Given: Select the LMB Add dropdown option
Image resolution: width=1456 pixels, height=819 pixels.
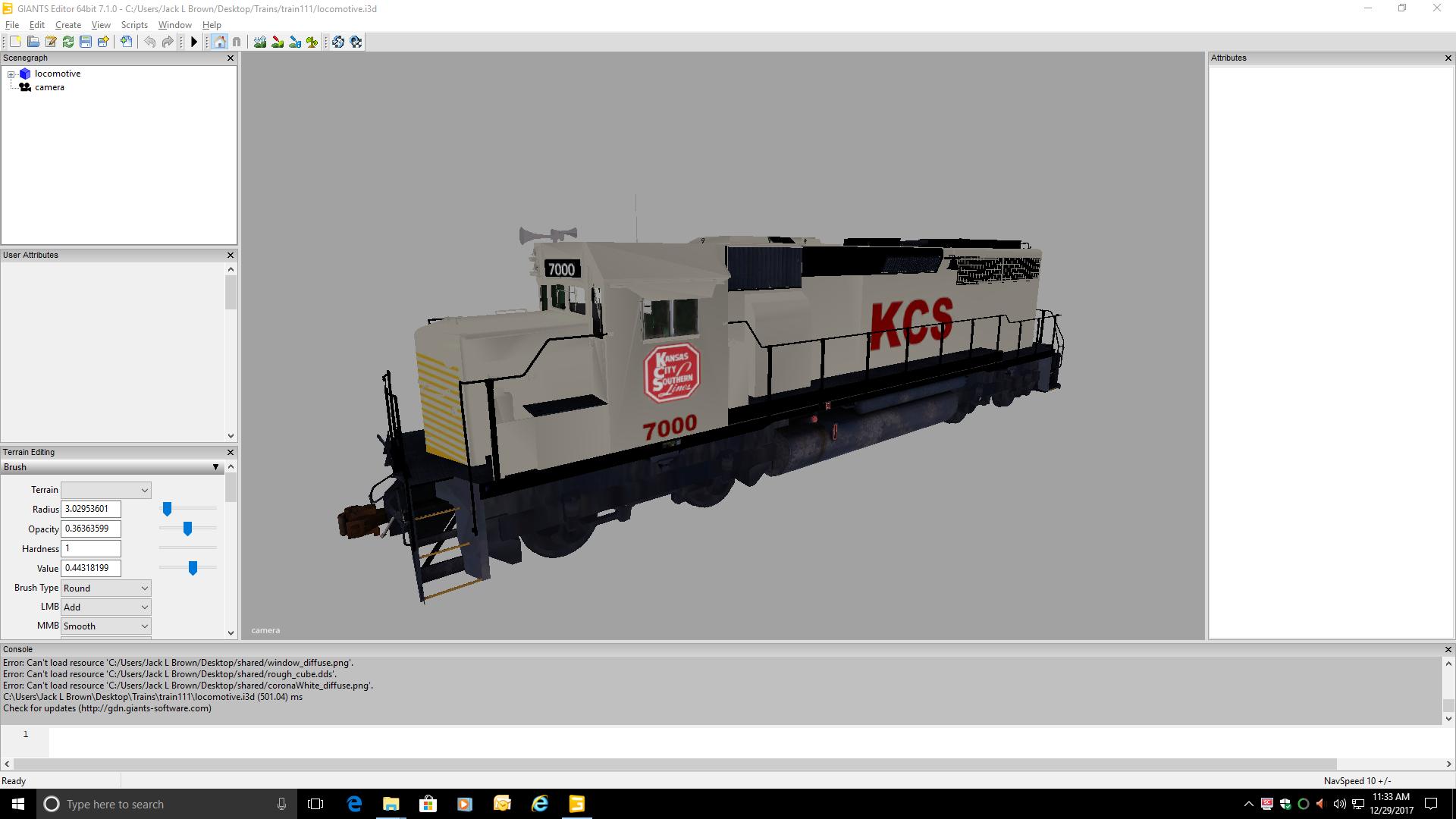Looking at the screenshot, I should pos(104,607).
